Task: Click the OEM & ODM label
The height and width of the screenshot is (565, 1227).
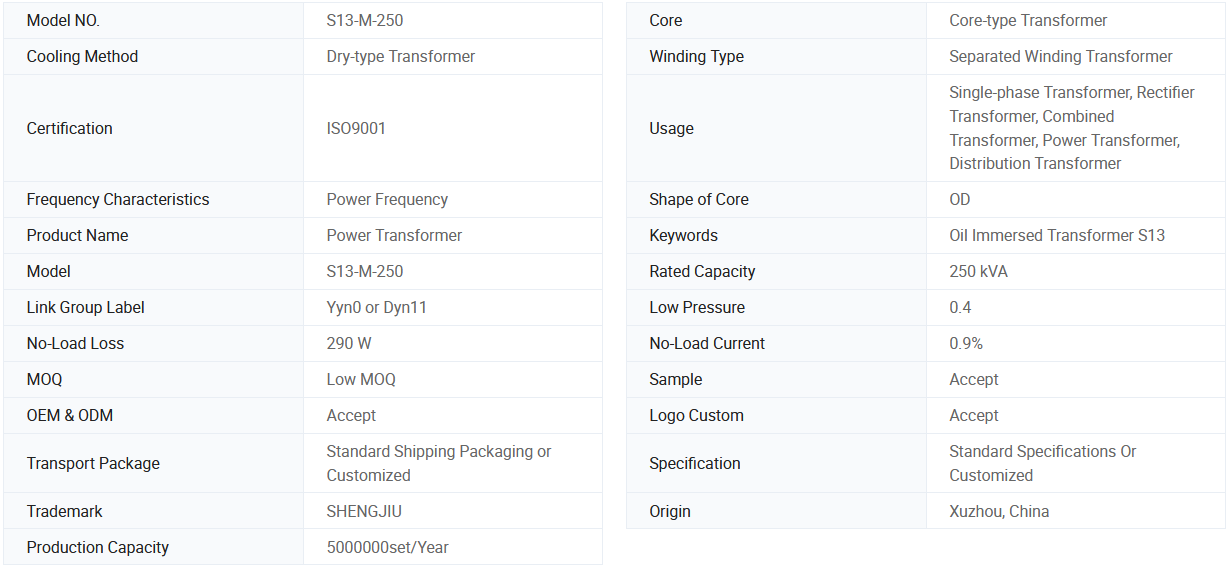Action: pyautogui.click(x=69, y=415)
